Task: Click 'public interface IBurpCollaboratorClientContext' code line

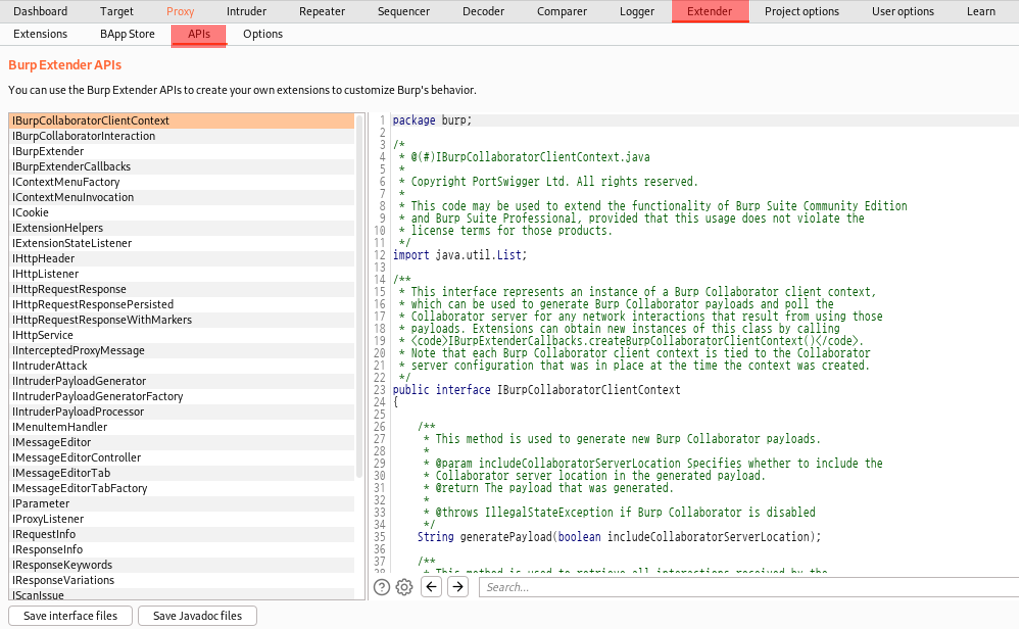Action: 536,389
